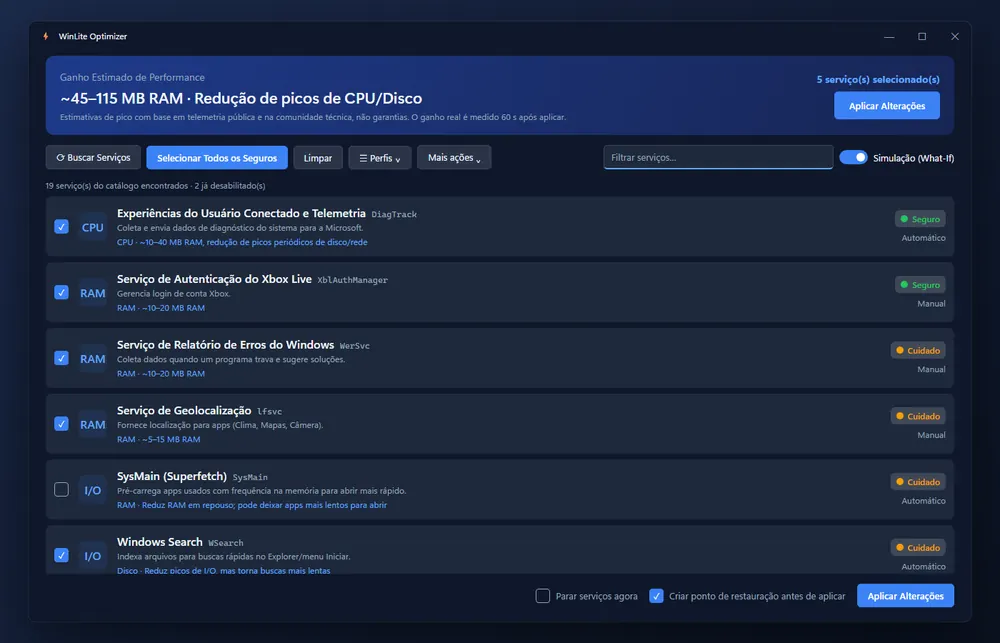Image resolution: width=1000 pixels, height=643 pixels.
Task: Uncheck the Experiências do Usuário Conectado e Telemetria service
Action: tap(61, 226)
